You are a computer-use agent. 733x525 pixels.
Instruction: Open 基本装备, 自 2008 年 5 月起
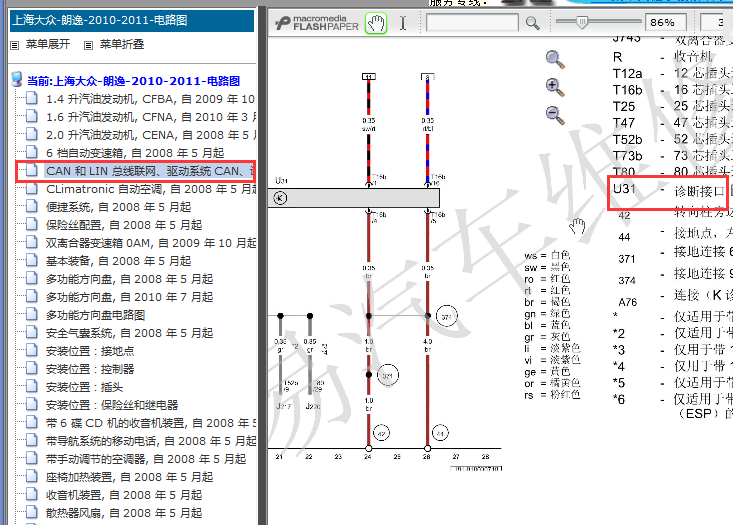coord(119,261)
